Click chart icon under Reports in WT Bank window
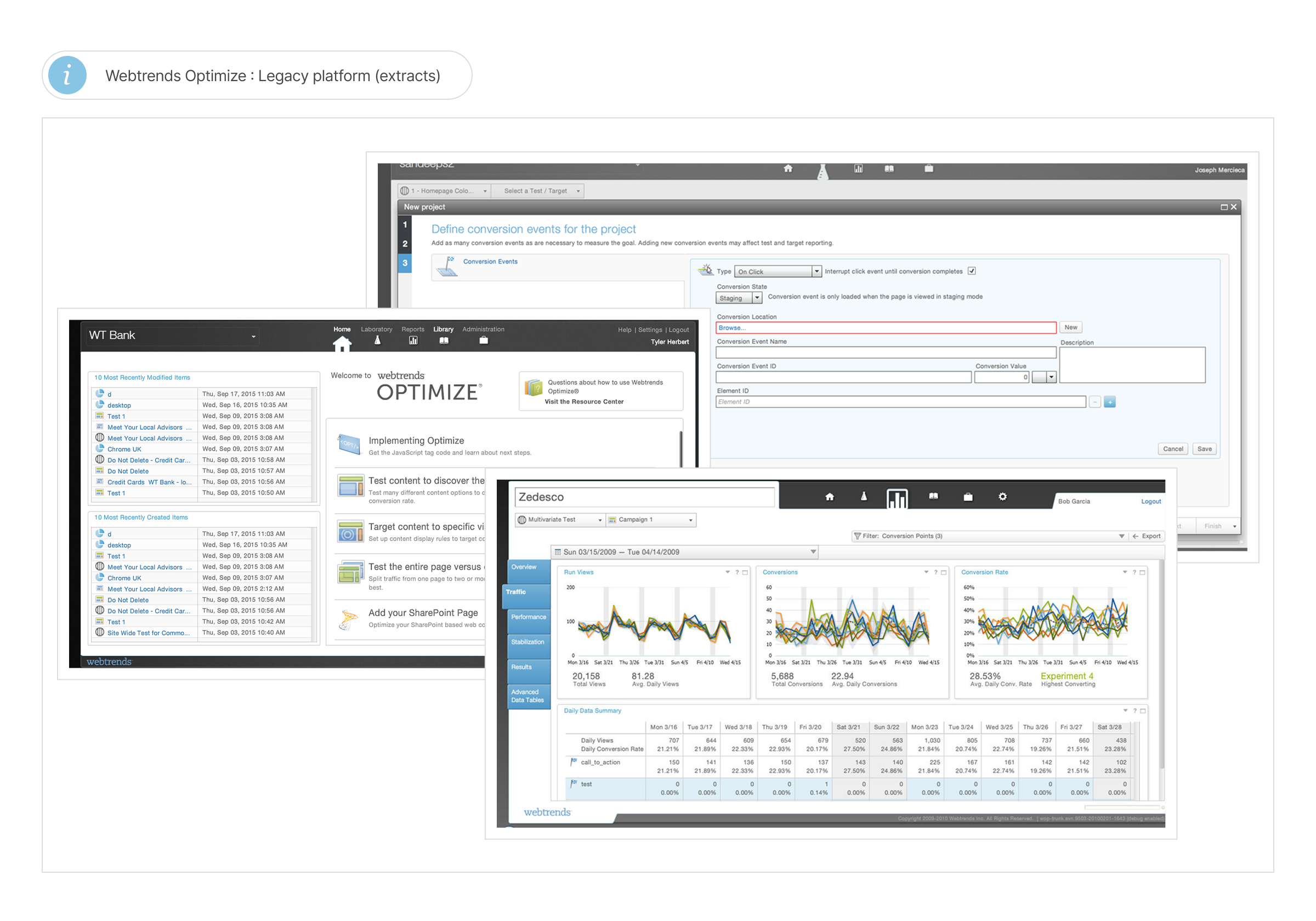This screenshot has height=921, width=1316. click(x=413, y=340)
